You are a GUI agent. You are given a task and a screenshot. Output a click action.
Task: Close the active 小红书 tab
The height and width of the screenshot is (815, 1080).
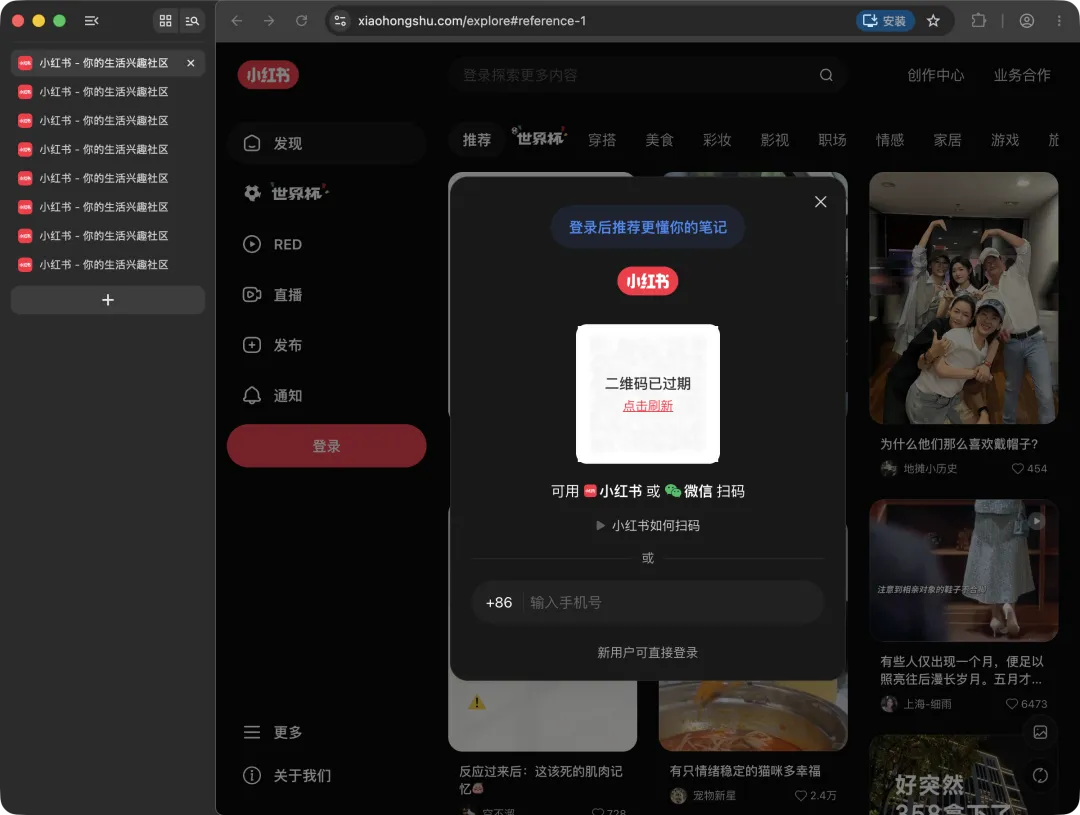click(191, 63)
